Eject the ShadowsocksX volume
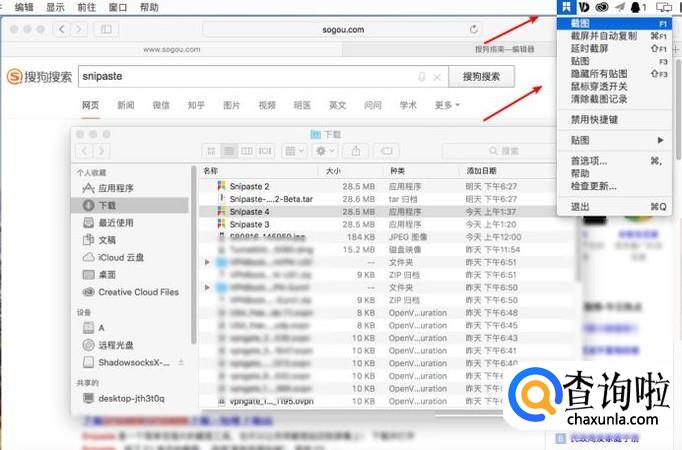The image size is (682, 450). click(x=181, y=362)
